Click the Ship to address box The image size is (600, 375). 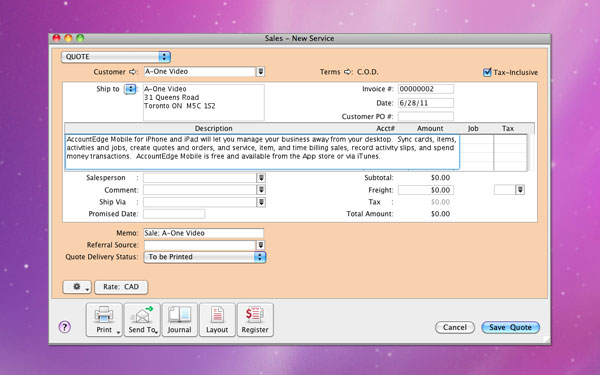(204, 103)
